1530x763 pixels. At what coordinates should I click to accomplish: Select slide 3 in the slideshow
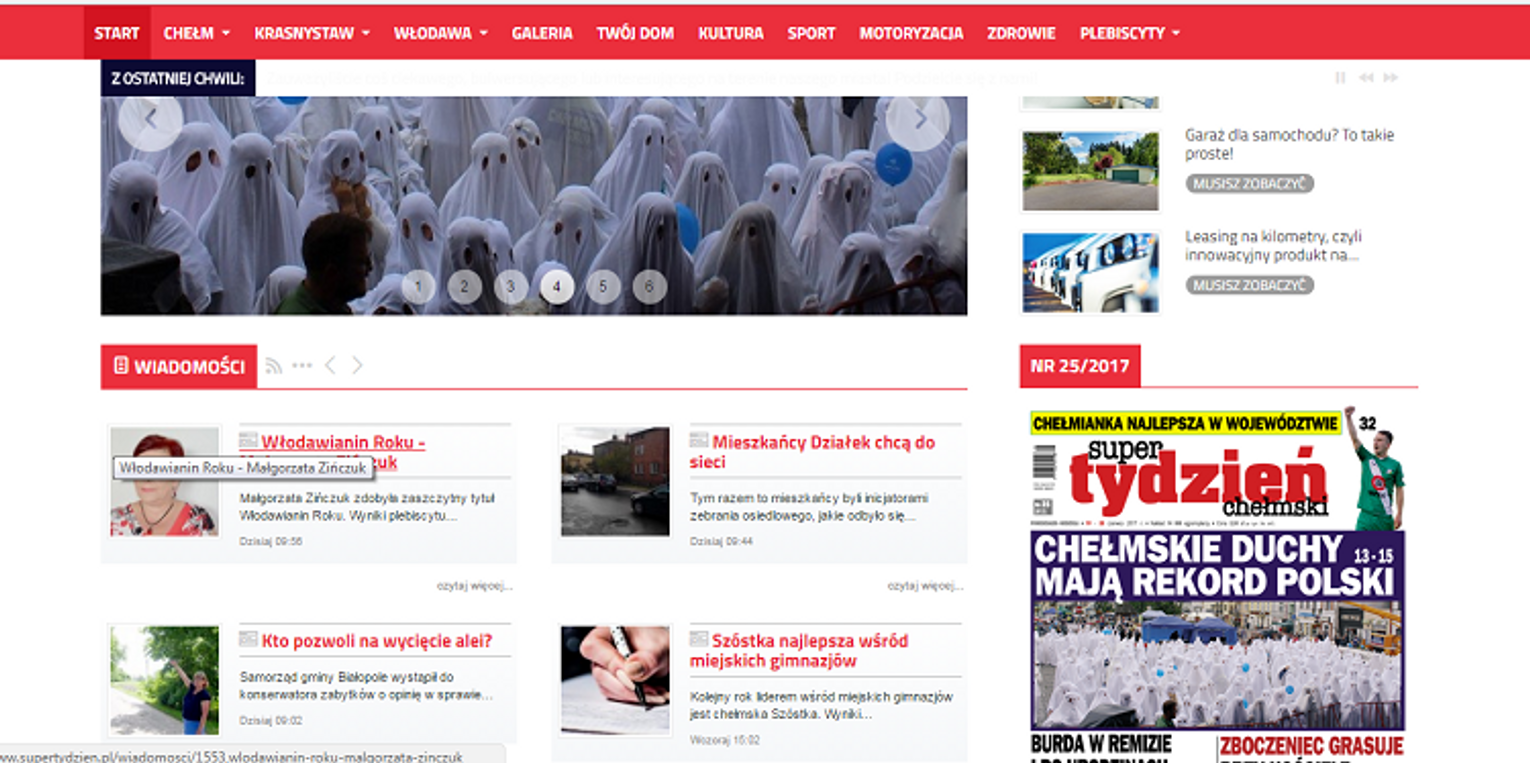(510, 287)
